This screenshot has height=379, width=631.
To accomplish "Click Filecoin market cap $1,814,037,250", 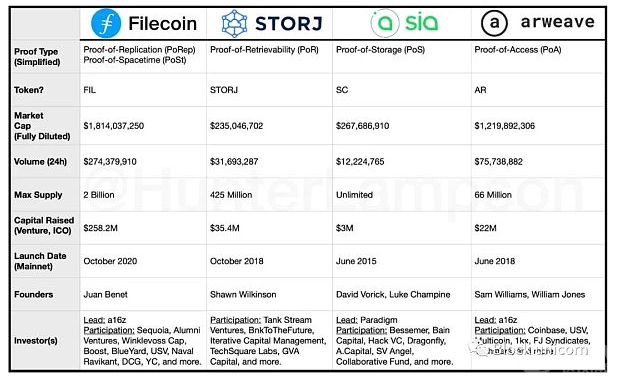I will point(113,126).
